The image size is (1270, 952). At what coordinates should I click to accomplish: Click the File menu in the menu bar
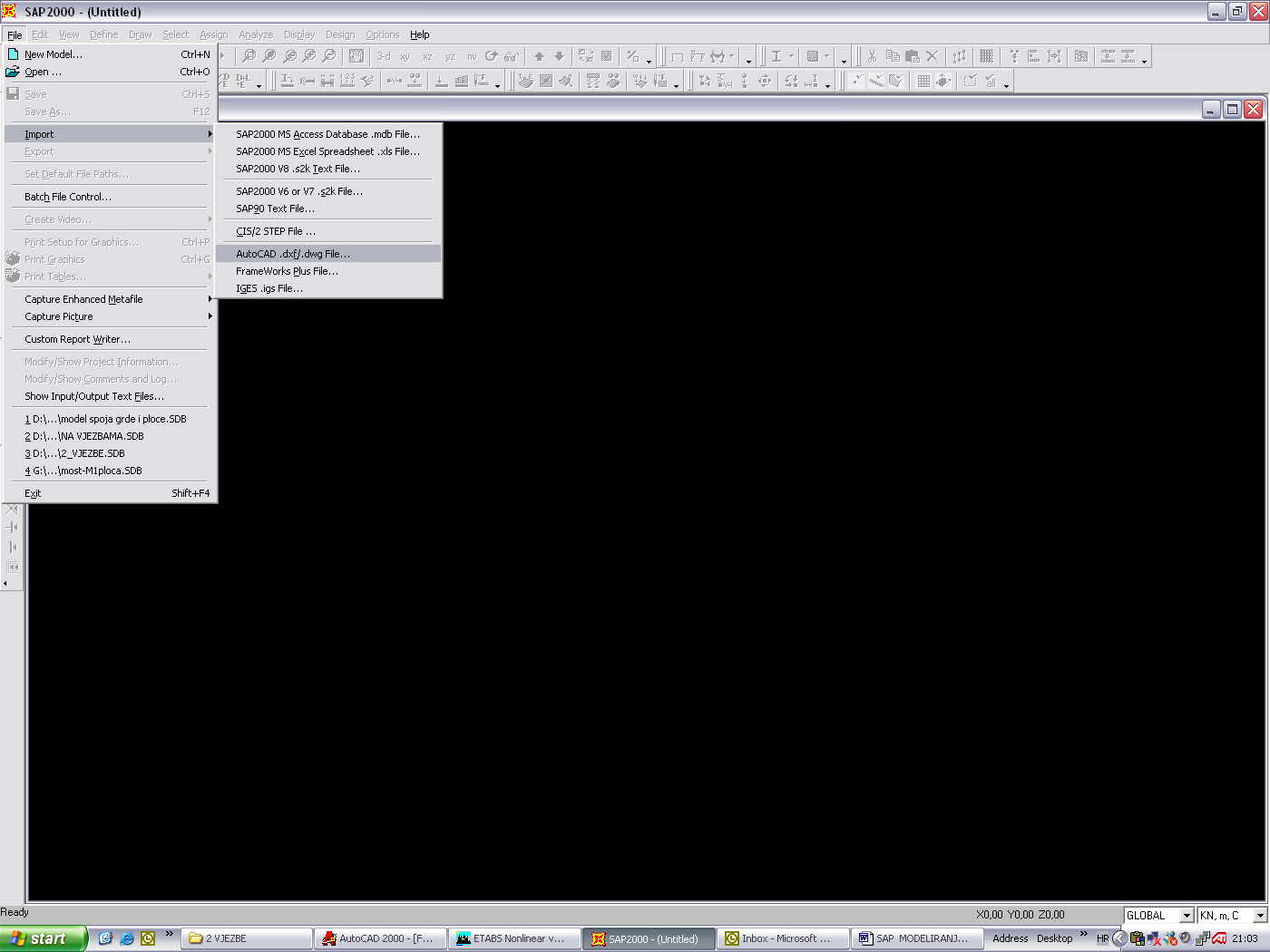point(15,34)
